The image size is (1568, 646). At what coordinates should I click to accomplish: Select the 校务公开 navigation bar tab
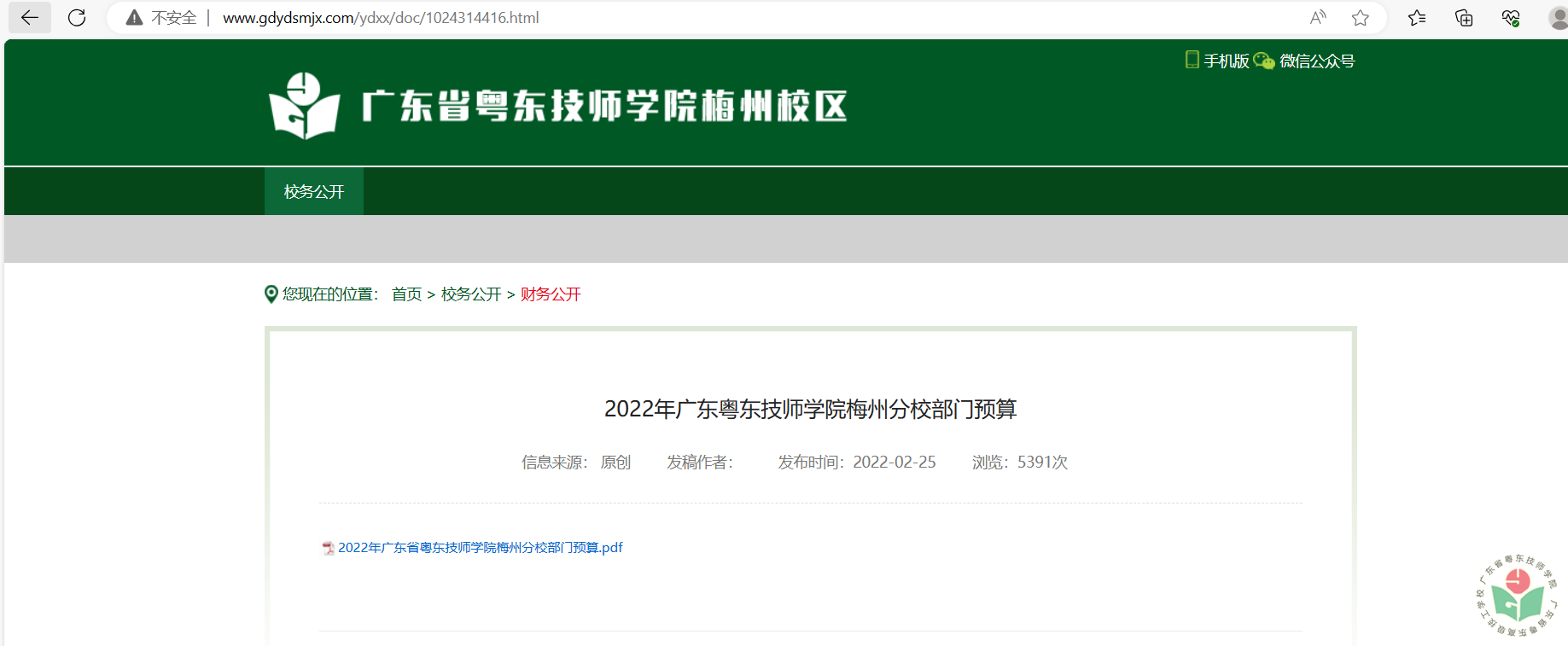pos(314,192)
